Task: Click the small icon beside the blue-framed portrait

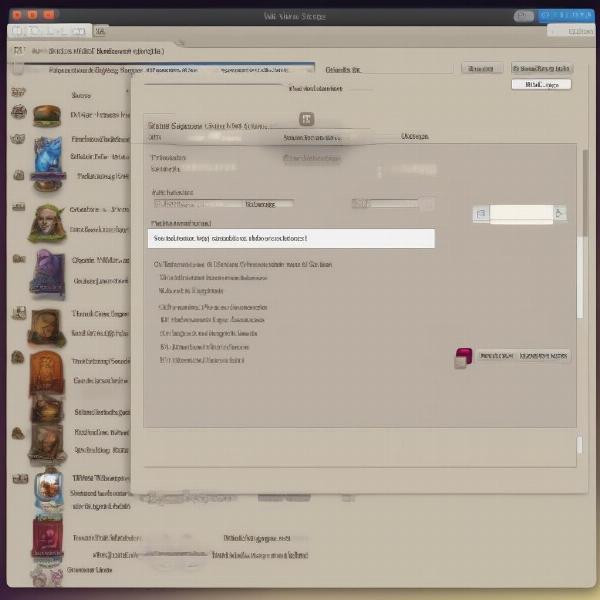Action: pyautogui.click(x=20, y=478)
